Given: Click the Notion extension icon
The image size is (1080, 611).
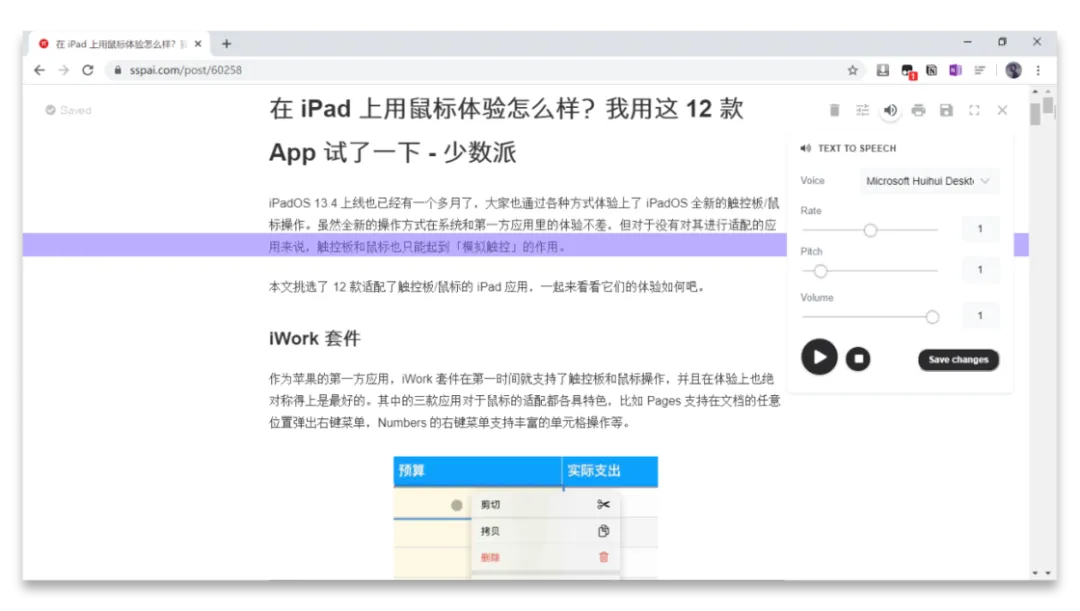Looking at the screenshot, I should click(931, 70).
